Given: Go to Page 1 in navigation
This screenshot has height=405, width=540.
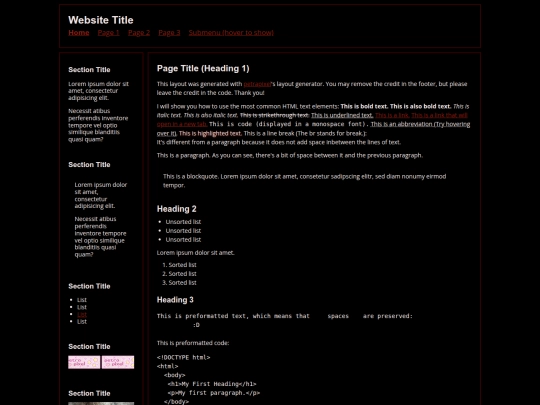Looking at the screenshot, I should tap(108, 33).
